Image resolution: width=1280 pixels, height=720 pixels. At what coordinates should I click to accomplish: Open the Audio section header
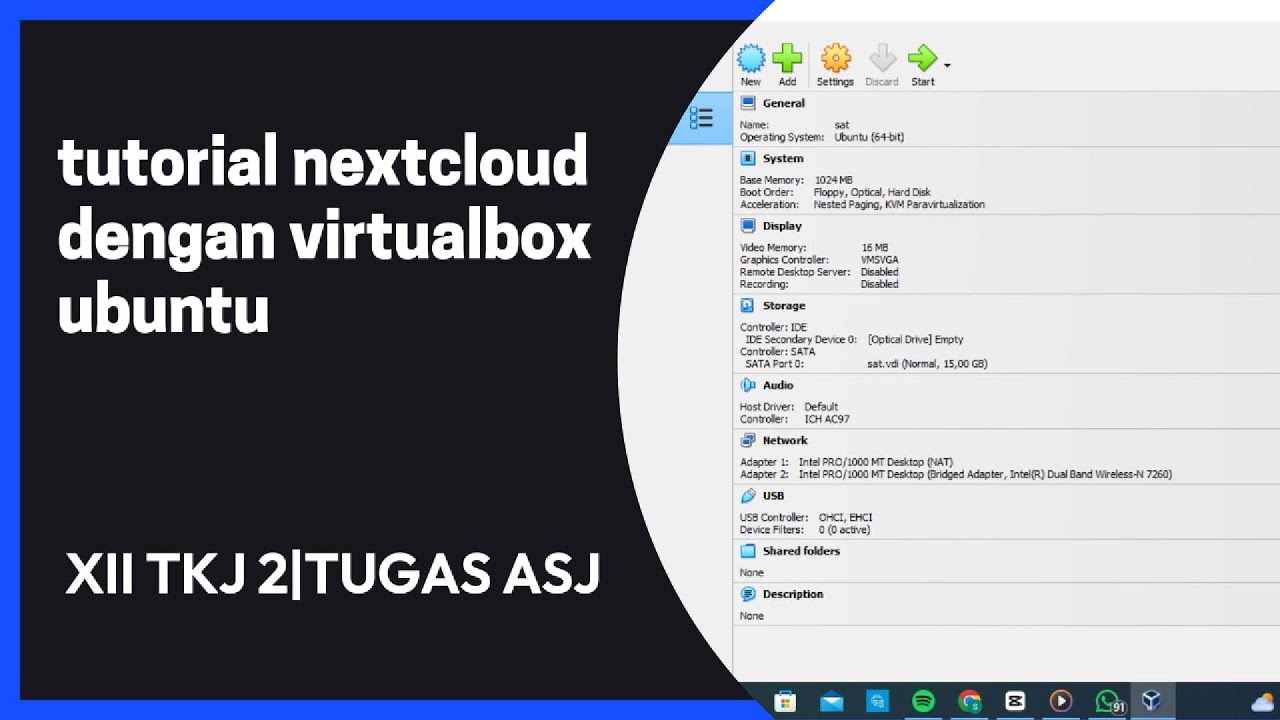(x=778, y=385)
